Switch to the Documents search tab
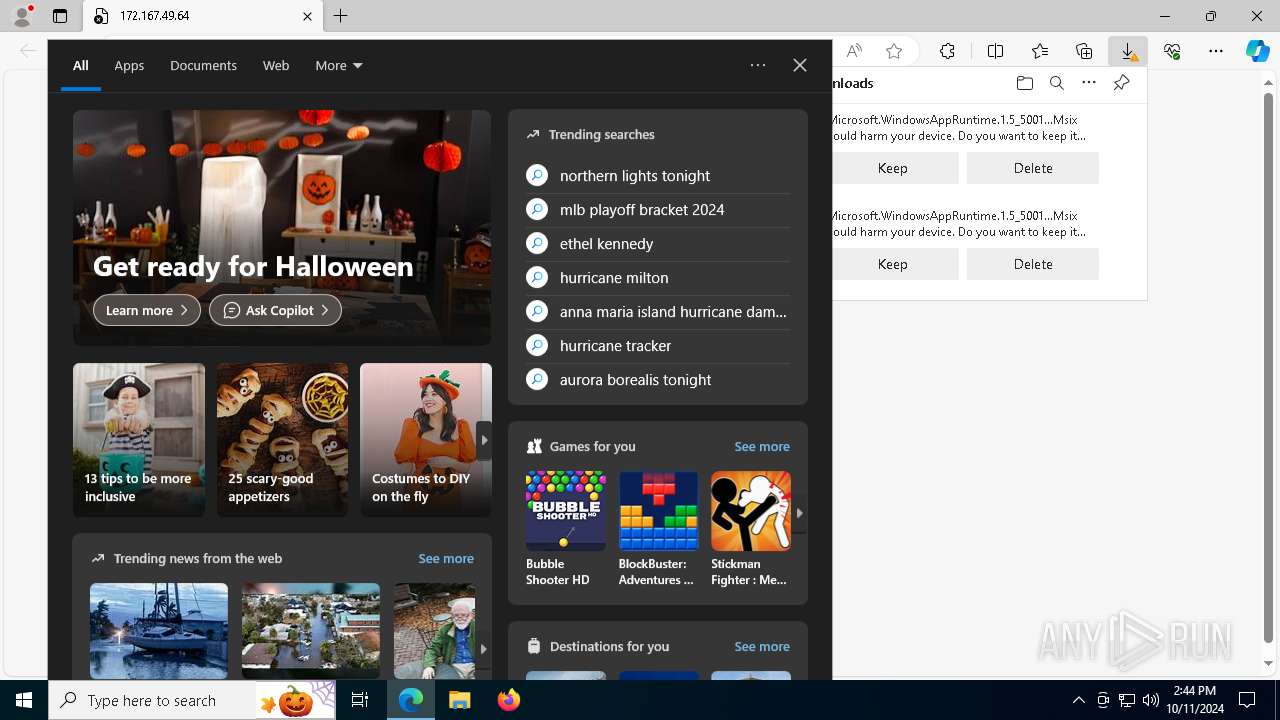This screenshot has height=720, width=1280. tap(203, 65)
